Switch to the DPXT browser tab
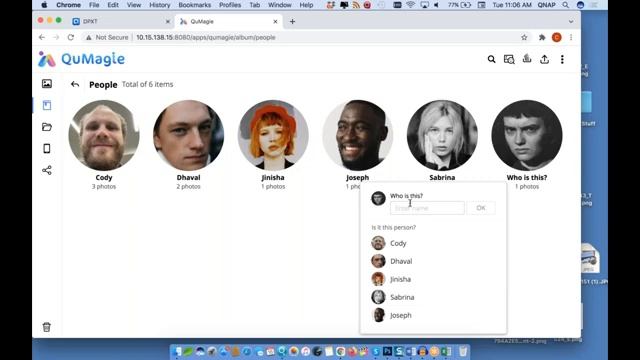Screen dimensions: 640x360 [x=120, y=22]
